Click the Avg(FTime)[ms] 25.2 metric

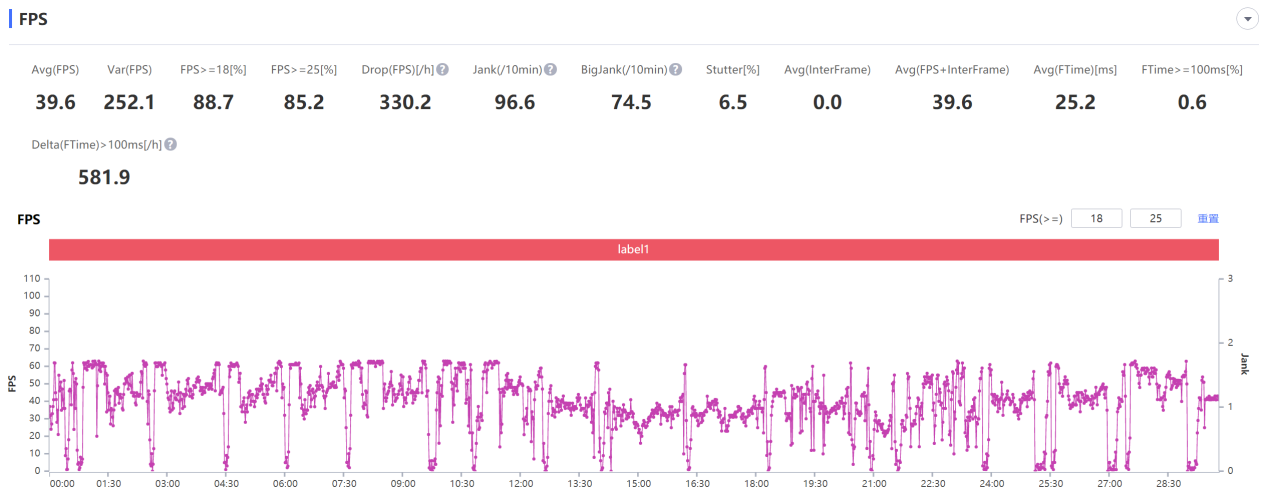pyautogui.click(x=1075, y=102)
